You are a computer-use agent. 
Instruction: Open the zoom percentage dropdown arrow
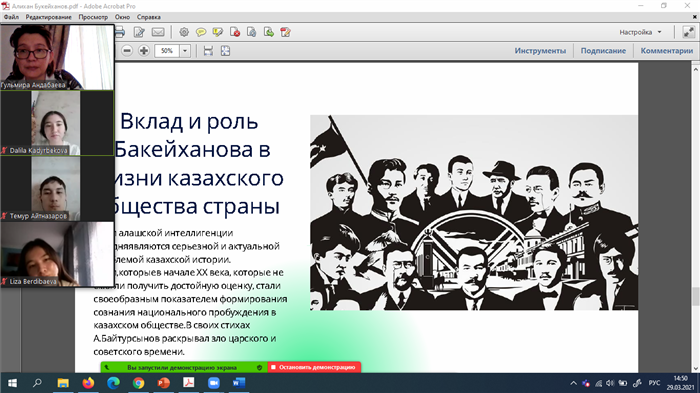point(185,51)
